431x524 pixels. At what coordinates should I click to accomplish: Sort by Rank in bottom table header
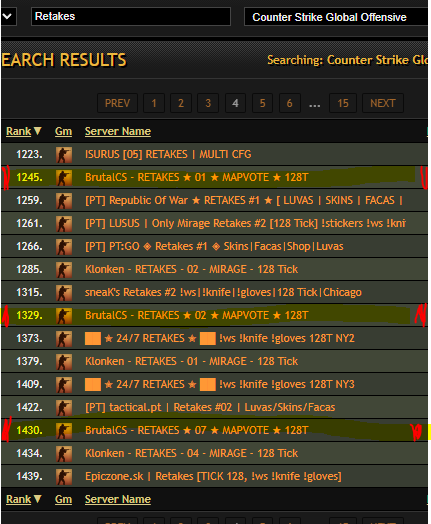point(23,499)
